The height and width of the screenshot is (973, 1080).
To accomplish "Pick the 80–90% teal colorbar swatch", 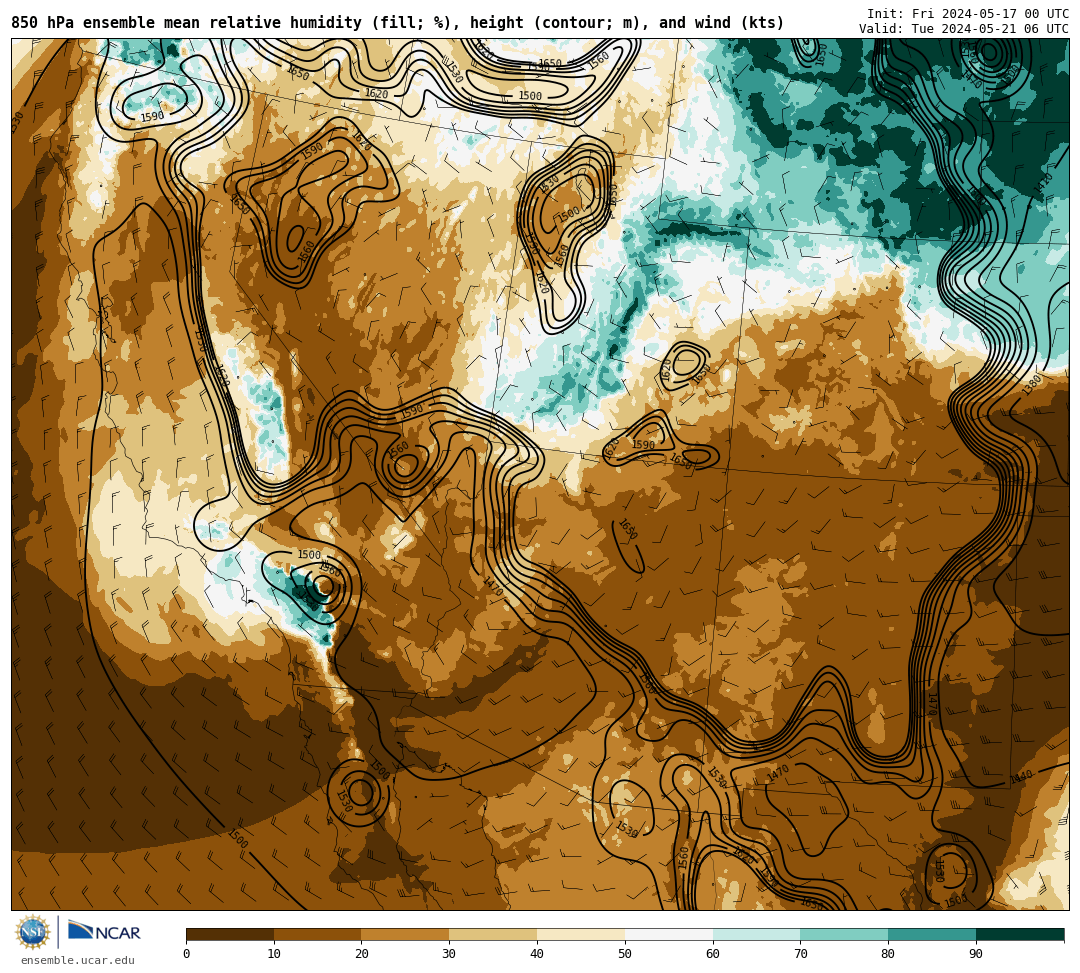I will [x=933, y=934].
